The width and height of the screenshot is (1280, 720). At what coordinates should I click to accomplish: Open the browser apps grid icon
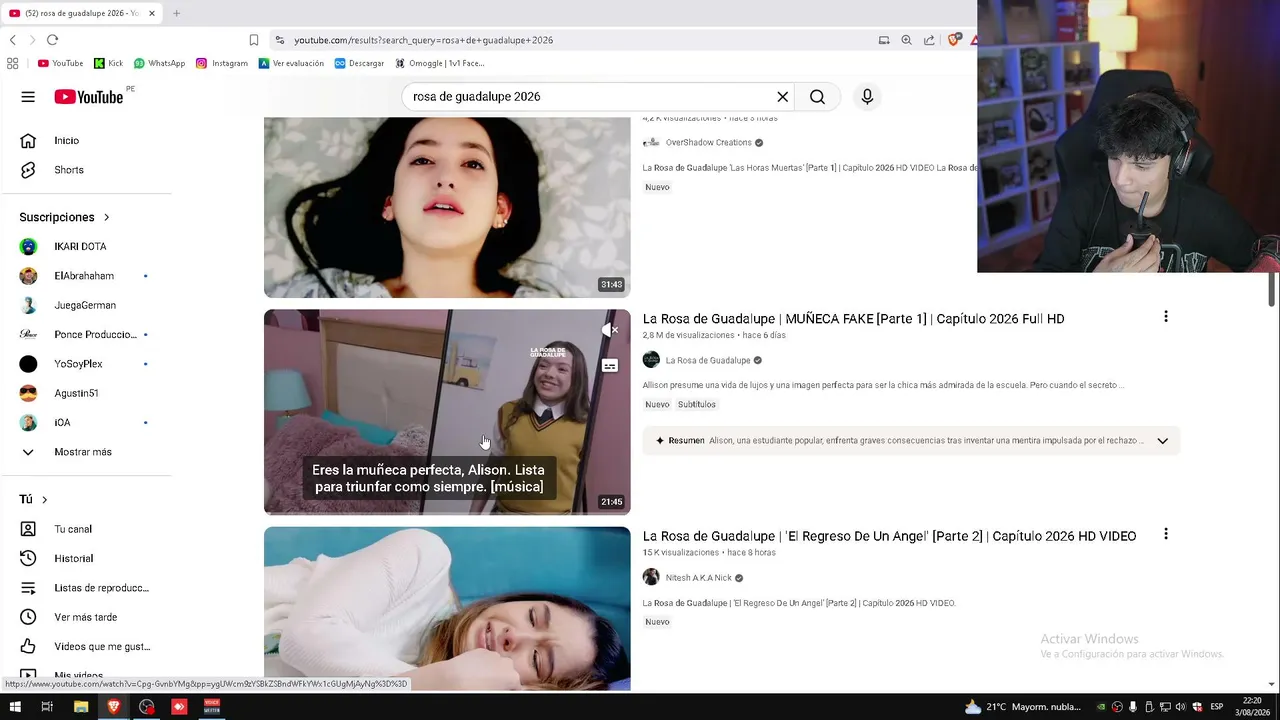point(12,63)
